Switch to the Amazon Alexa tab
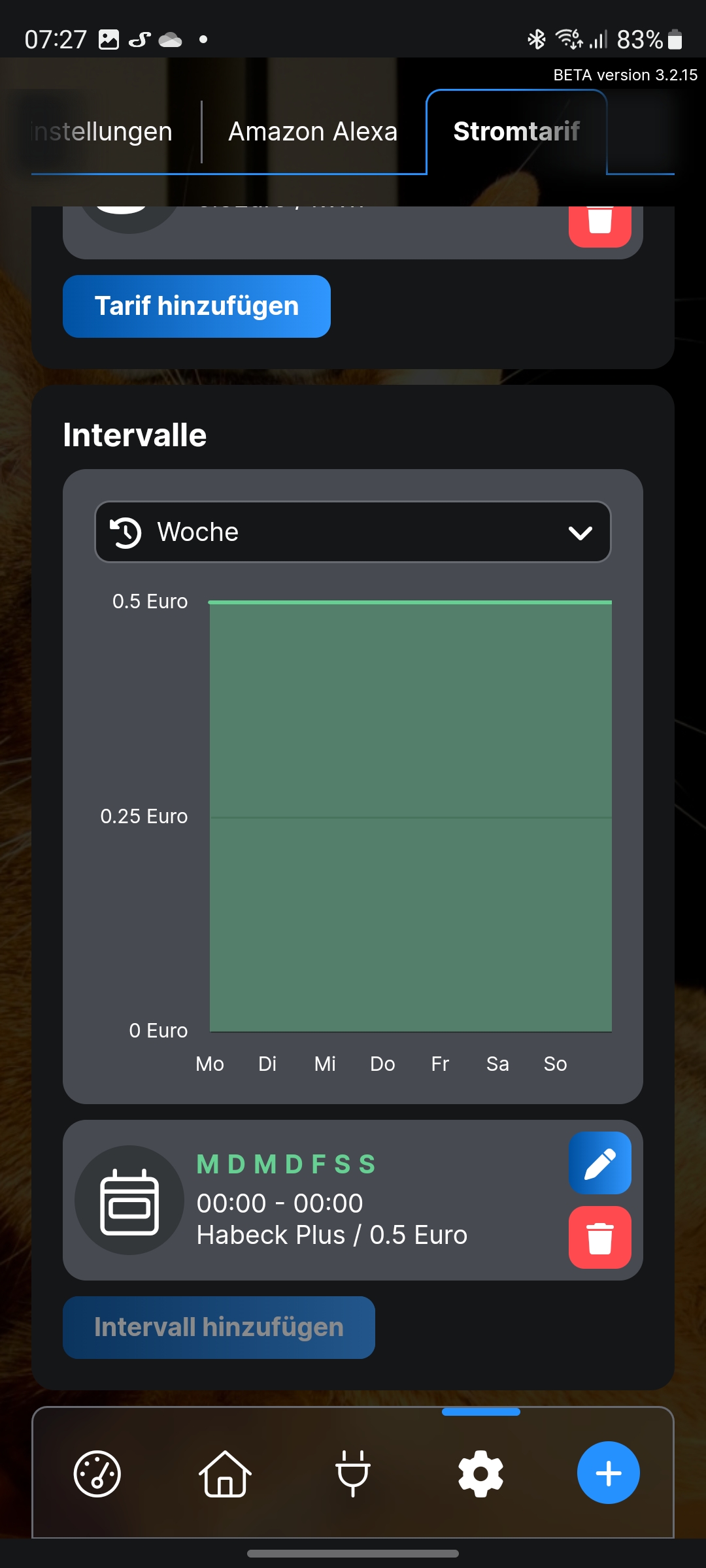The width and height of the screenshot is (706, 1568). (312, 132)
